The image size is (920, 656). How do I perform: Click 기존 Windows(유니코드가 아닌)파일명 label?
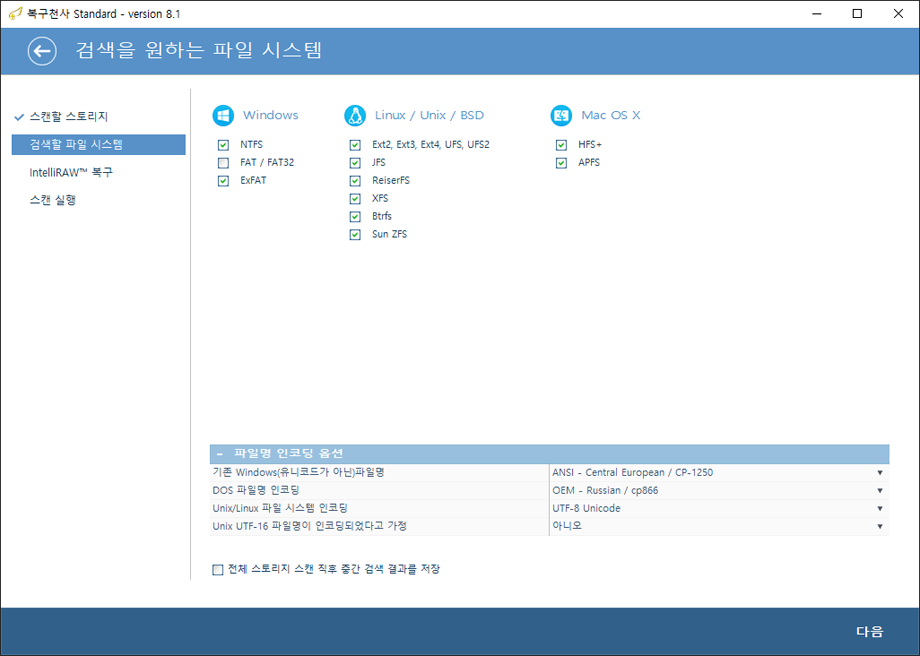click(x=298, y=472)
